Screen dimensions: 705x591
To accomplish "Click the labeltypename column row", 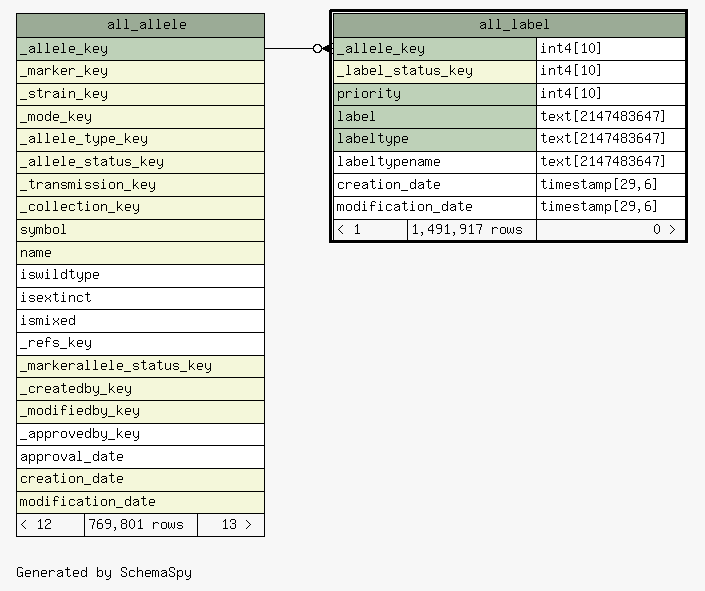I will click(435, 162).
